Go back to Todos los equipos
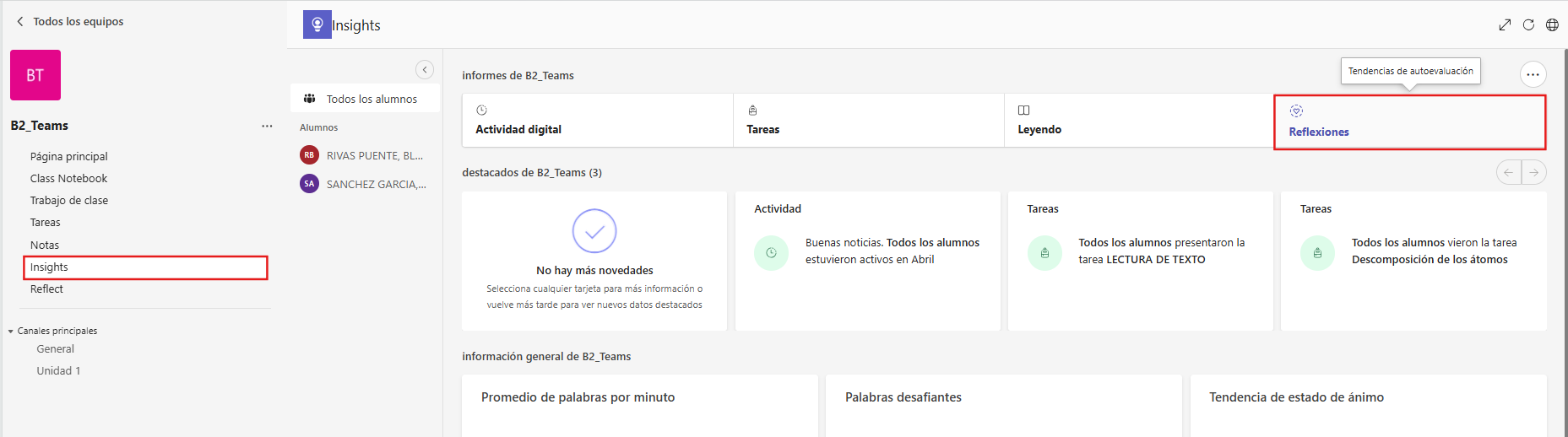Image resolution: width=1568 pixels, height=437 pixels. pos(69,22)
